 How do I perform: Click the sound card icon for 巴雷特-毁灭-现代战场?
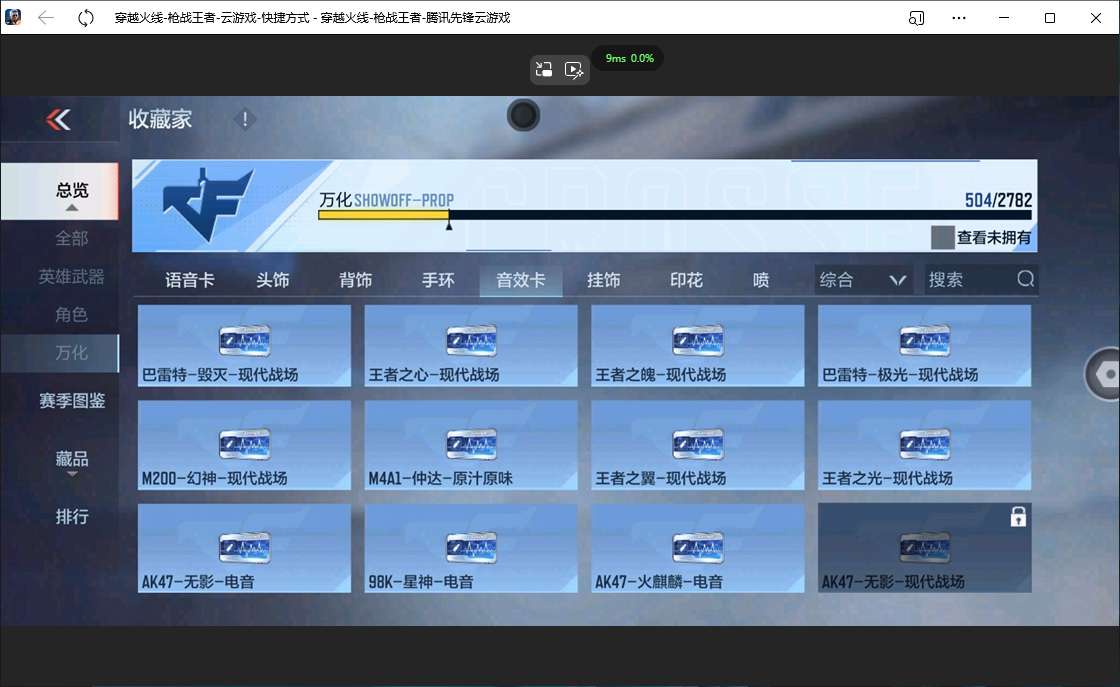pyautogui.click(x=244, y=341)
